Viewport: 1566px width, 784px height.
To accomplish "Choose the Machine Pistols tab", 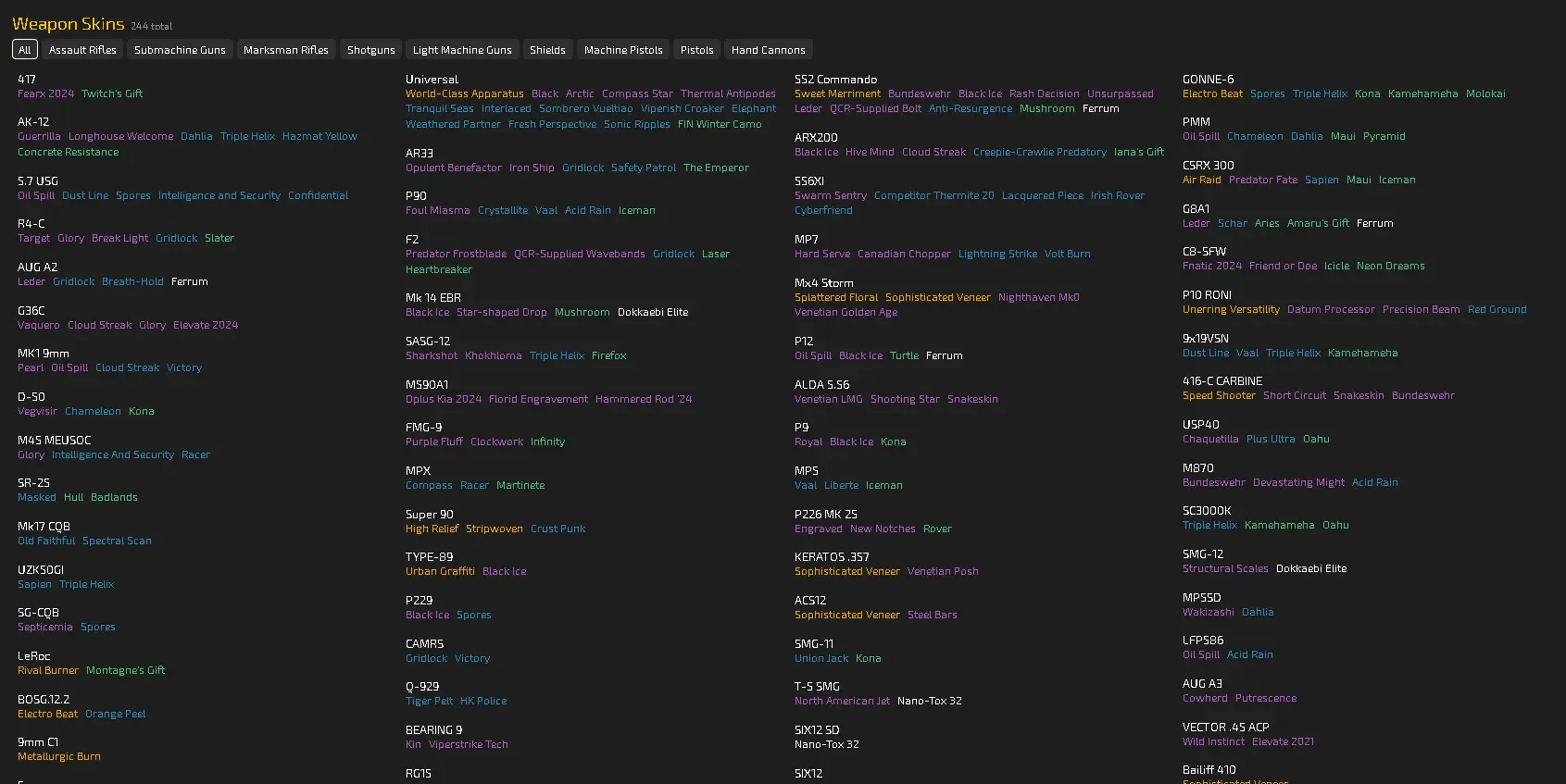I will tap(623, 50).
